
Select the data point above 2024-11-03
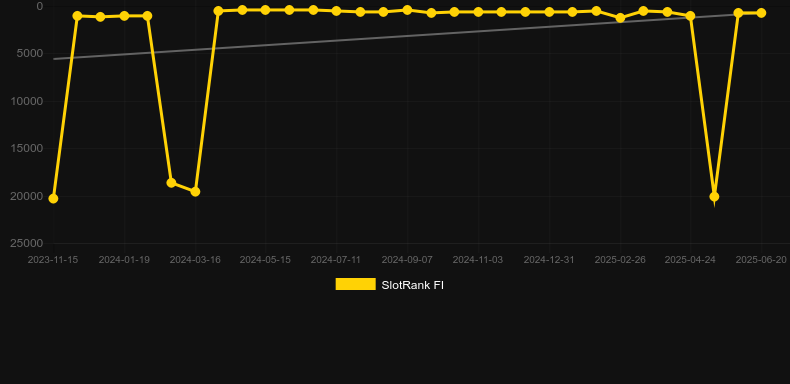pos(478,12)
